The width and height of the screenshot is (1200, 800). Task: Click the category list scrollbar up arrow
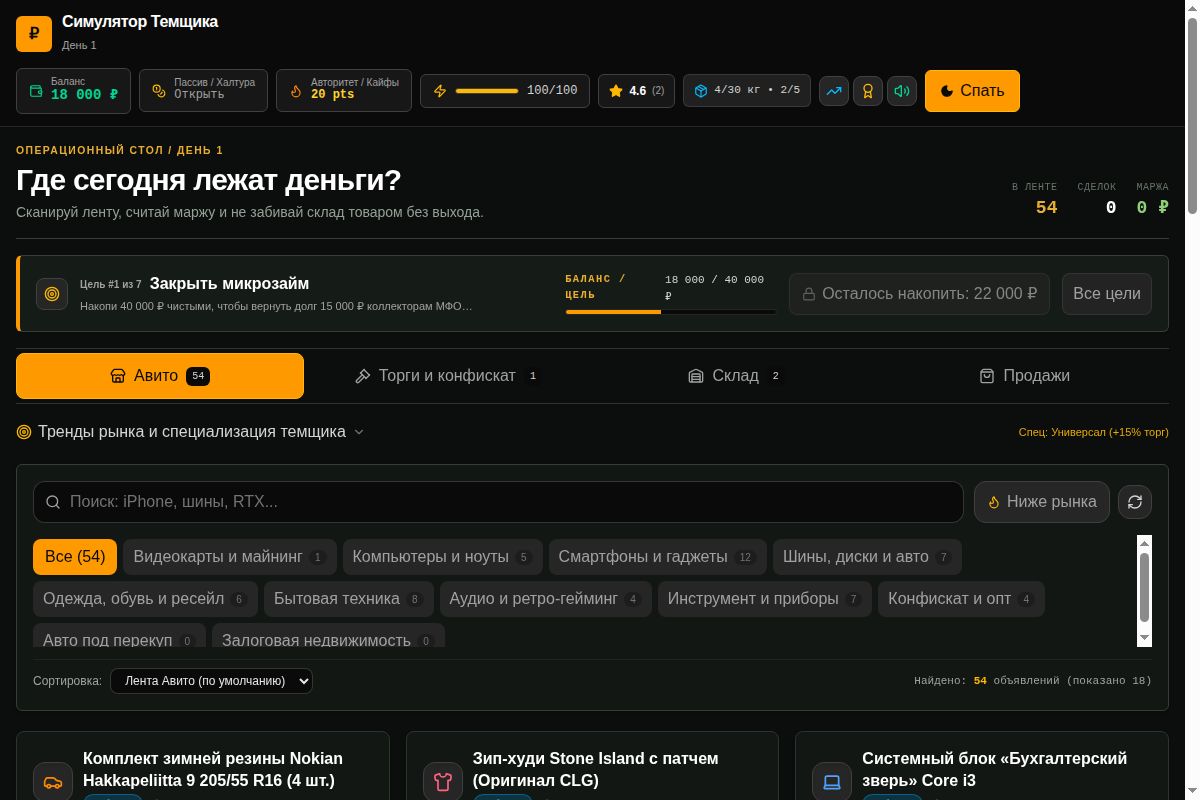(1144, 543)
